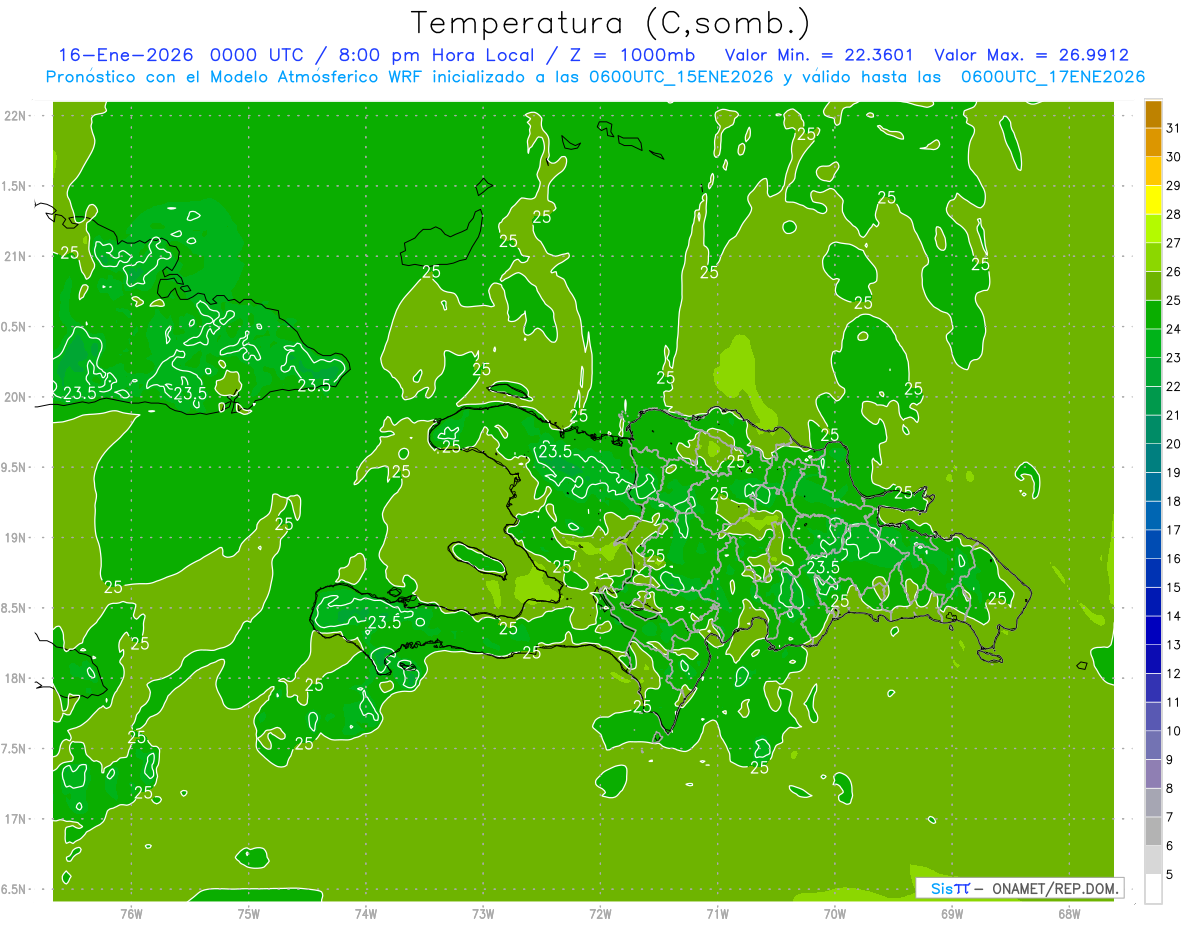Click the '0.5N' latitude axis label

pyautogui.click(x=14, y=327)
